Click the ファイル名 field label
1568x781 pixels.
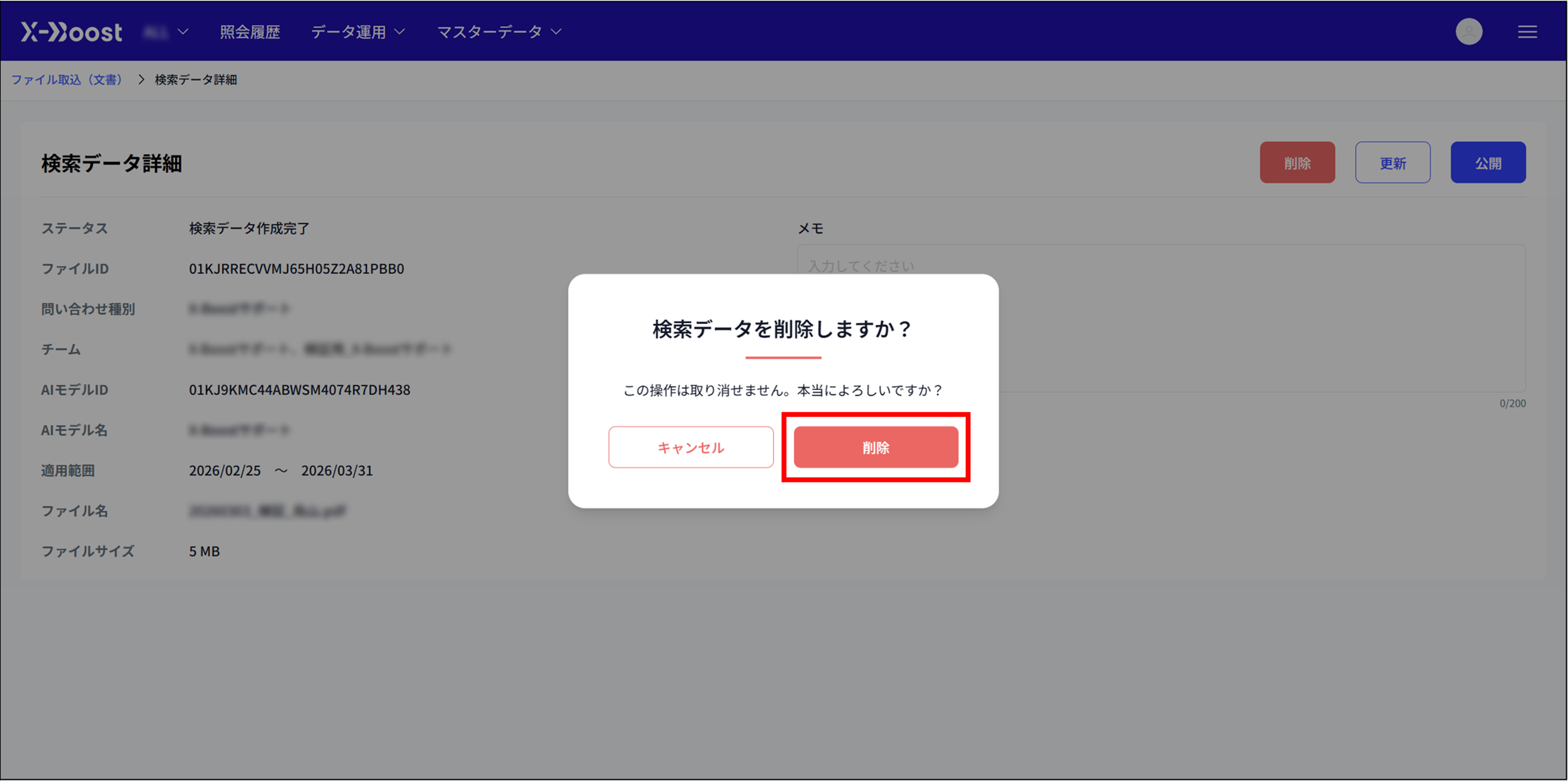click(x=74, y=511)
